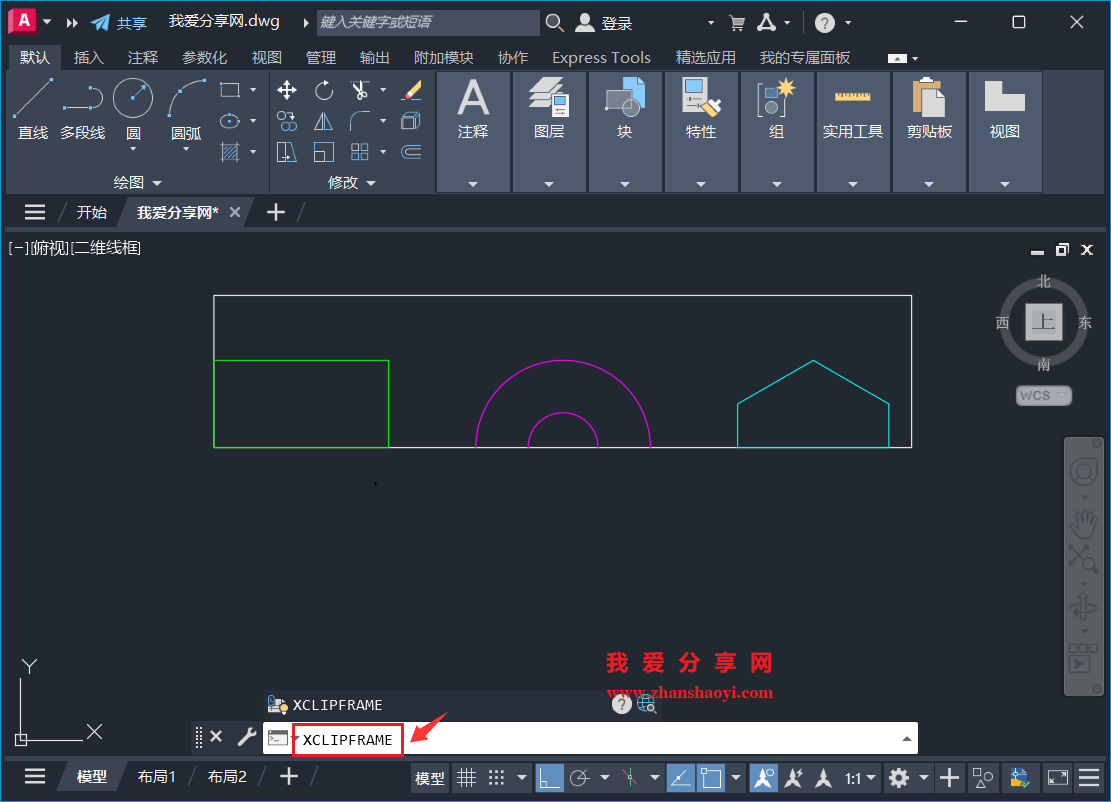Toggle ortho mode in the status bar

click(550, 777)
